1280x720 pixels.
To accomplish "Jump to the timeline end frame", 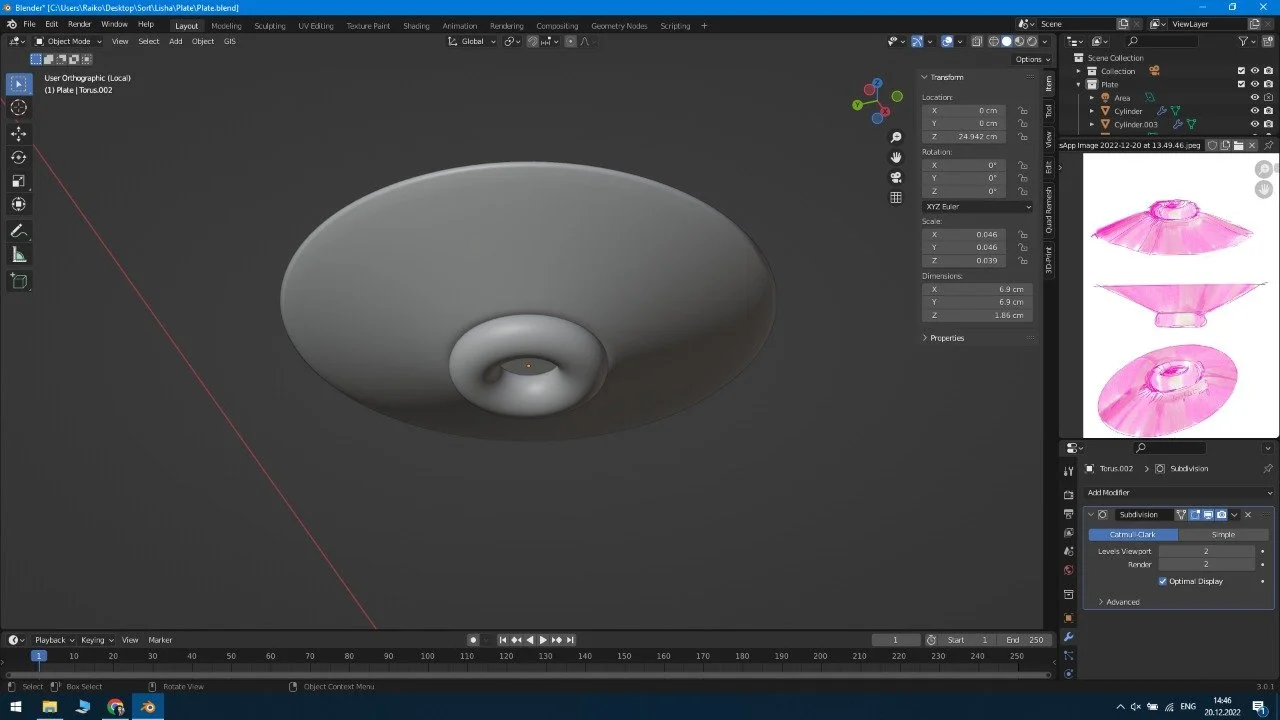I will (570, 640).
